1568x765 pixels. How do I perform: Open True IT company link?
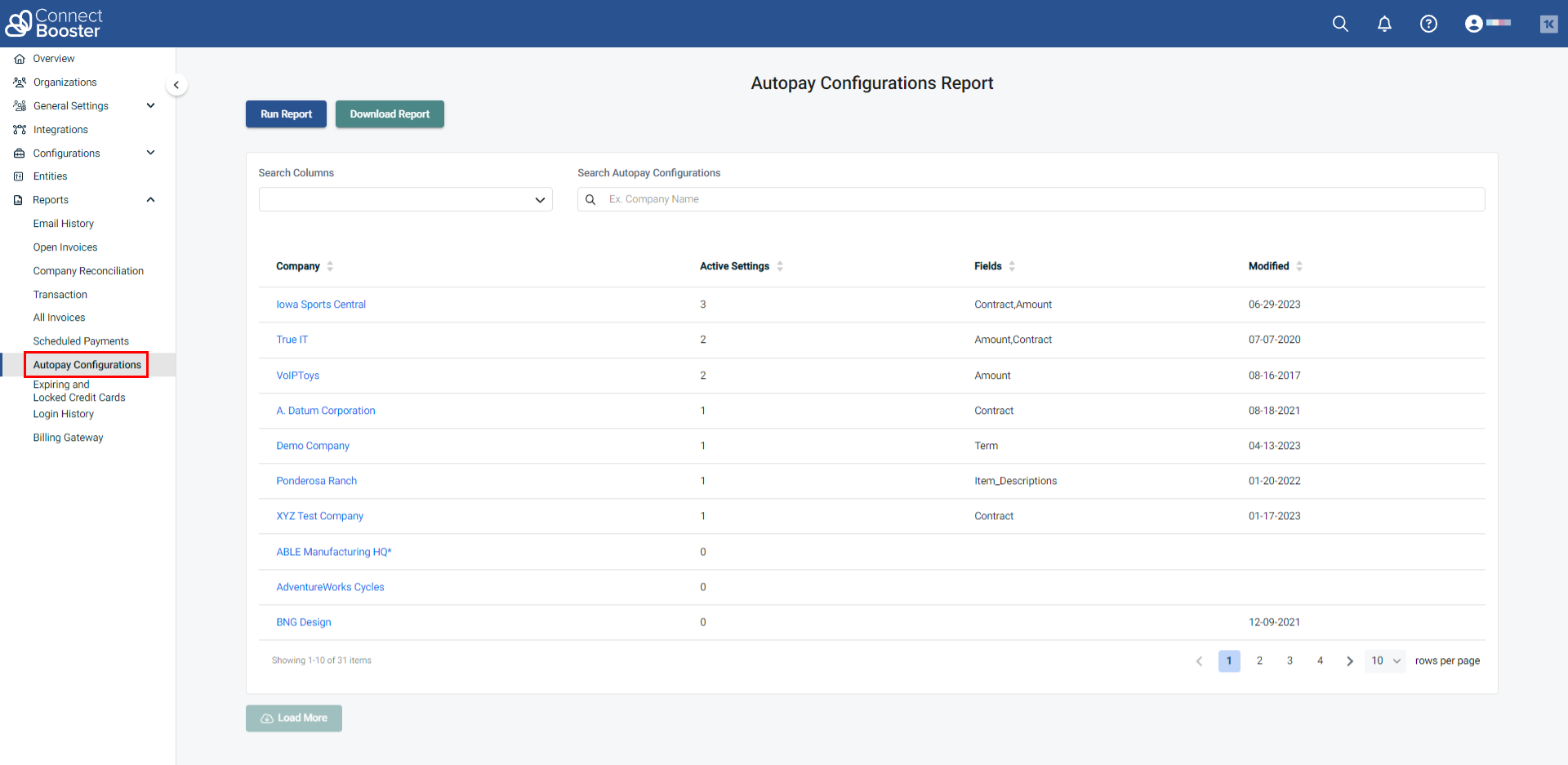click(292, 340)
